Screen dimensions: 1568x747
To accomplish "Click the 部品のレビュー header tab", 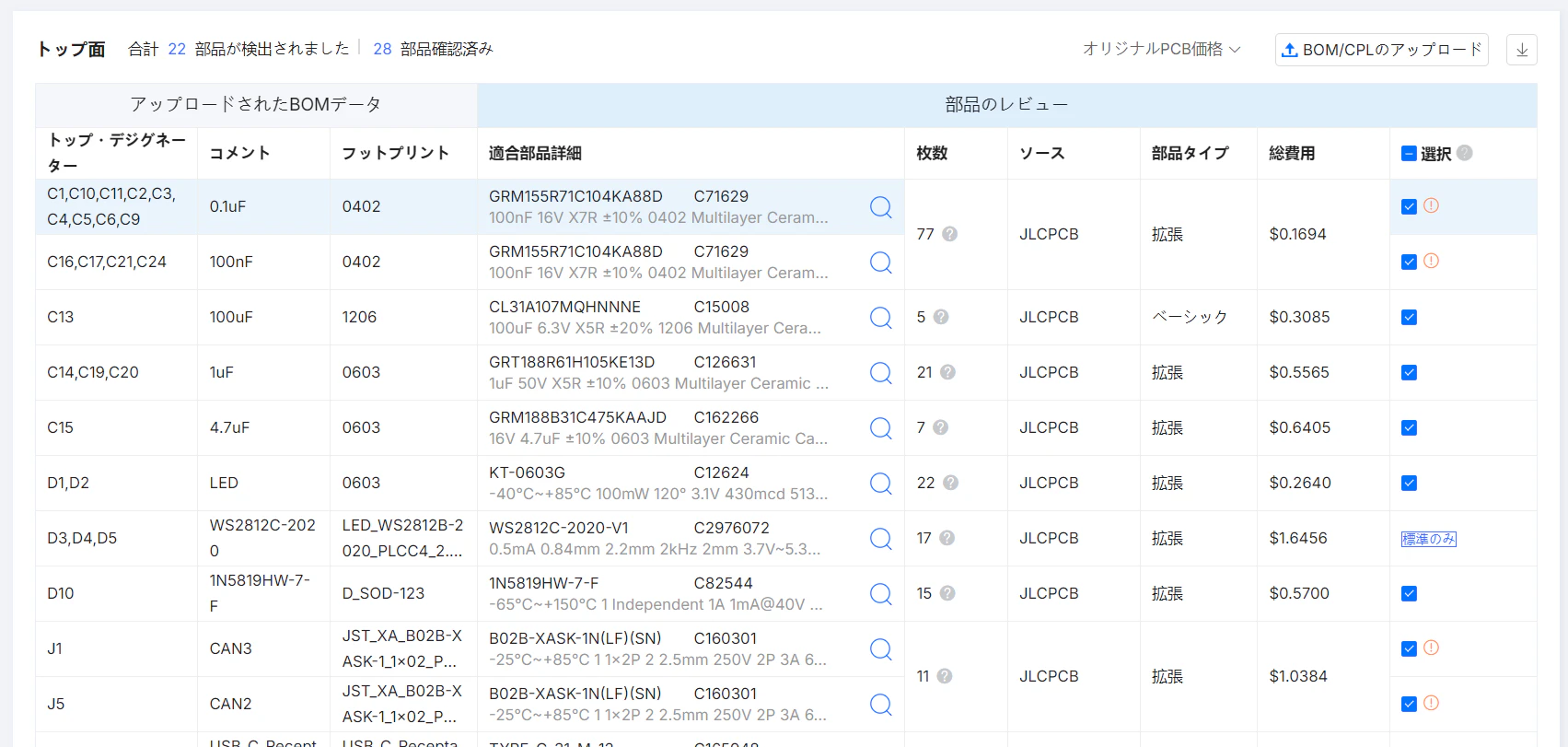I will click(x=1007, y=105).
